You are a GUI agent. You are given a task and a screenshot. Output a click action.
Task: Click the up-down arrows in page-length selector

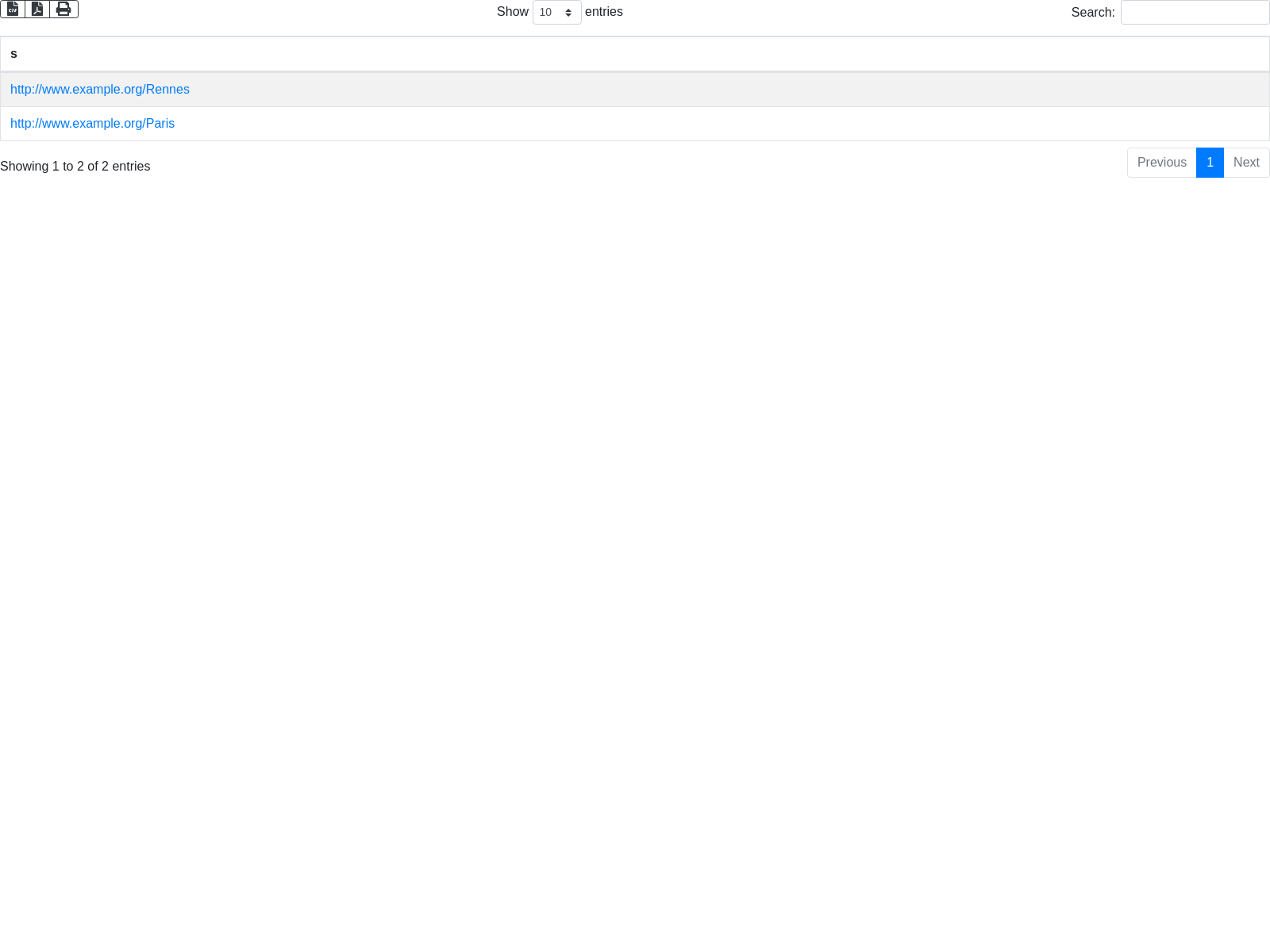point(568,13)
